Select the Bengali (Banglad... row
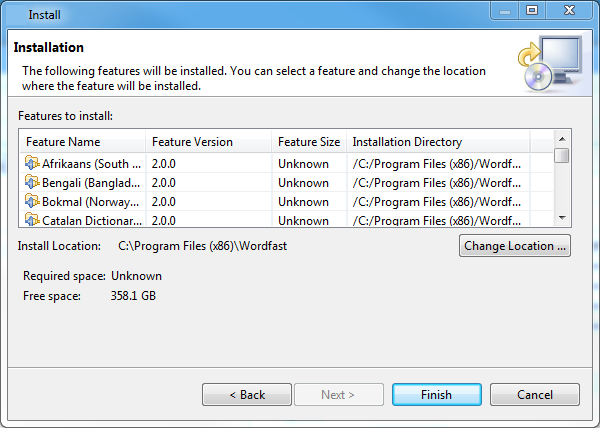This screenshot has height=428, width=600. click(286, 183)
